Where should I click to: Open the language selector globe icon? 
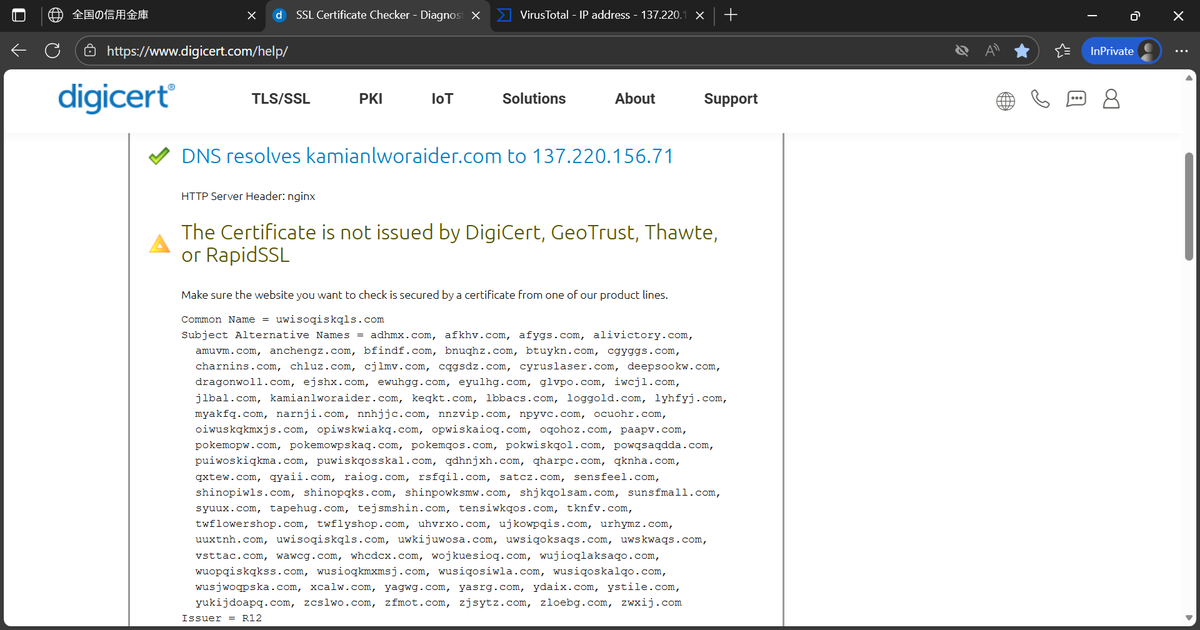click(1005, 99)
